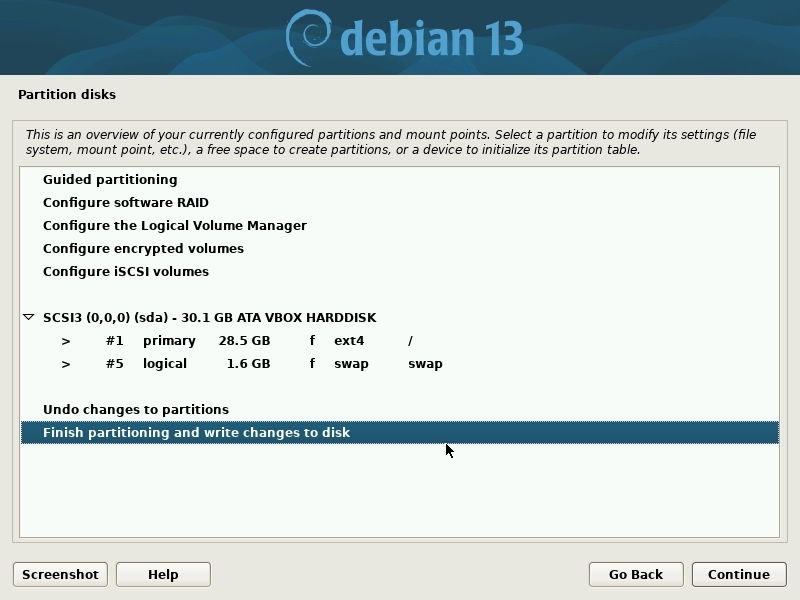The image size is (800, 600).
Task: Select partition #5 logical swap row
Action: [399, 364]
